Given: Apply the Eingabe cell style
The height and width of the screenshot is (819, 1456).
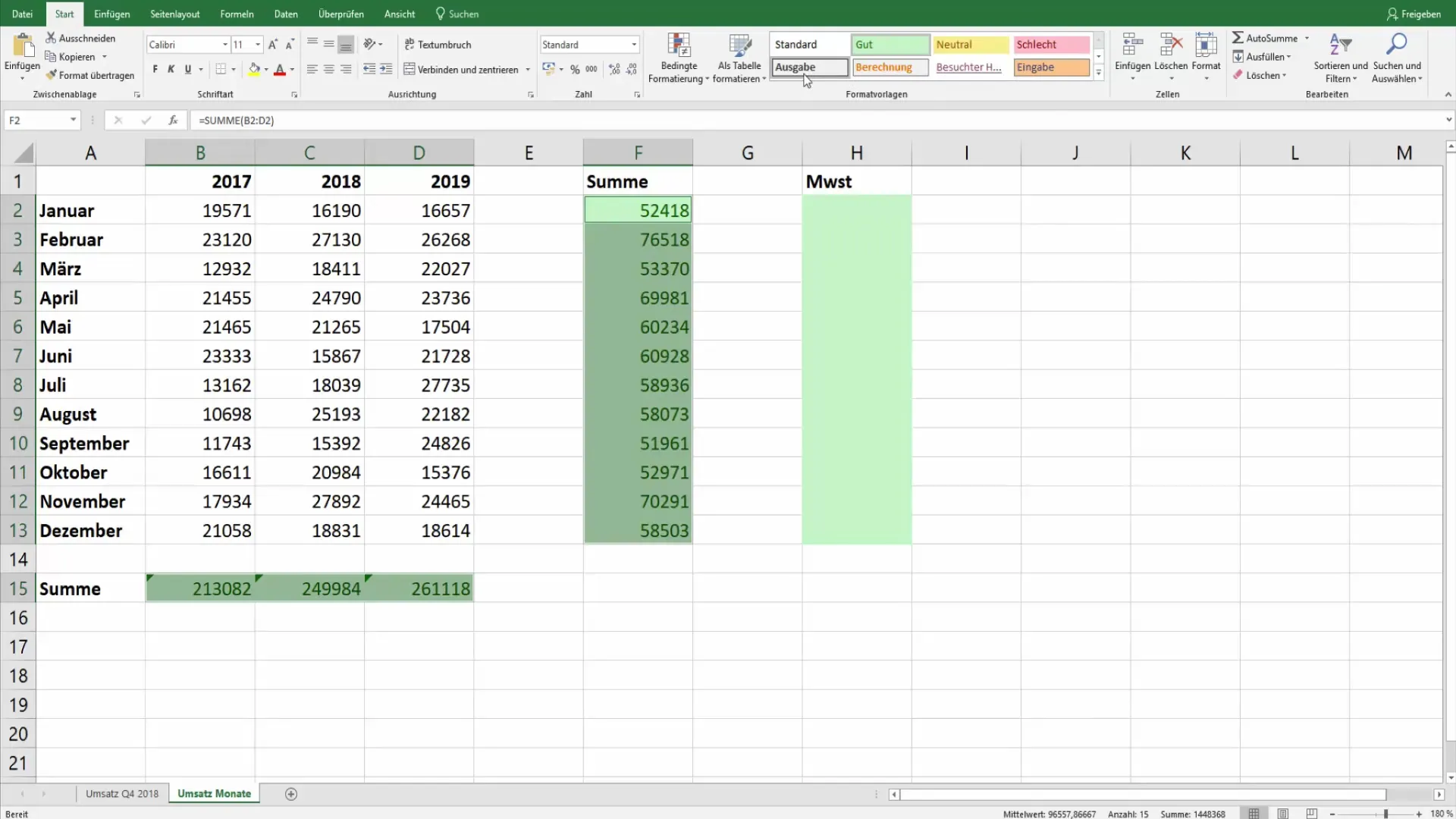Looking at the screenshot, I should 1052,67.
